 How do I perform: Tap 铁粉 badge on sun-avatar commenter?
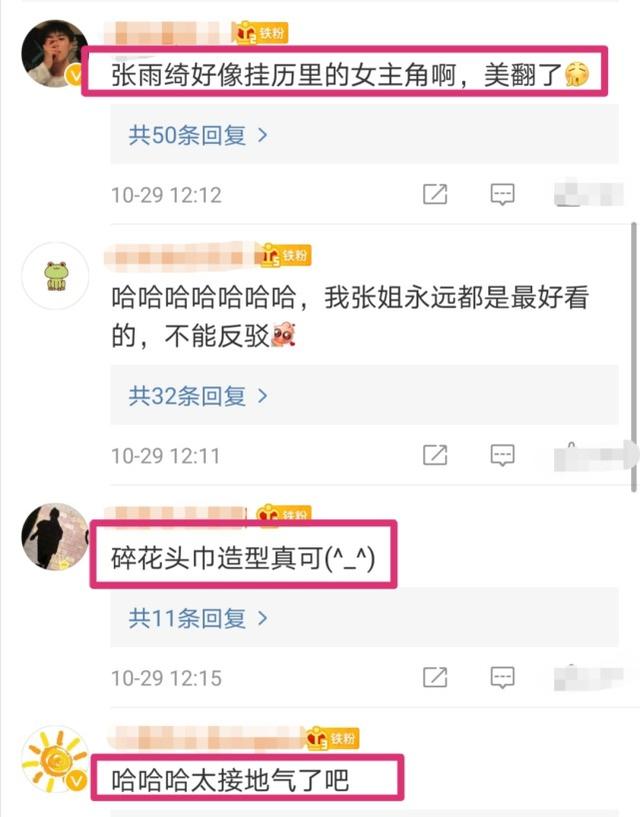(x=331, y=738)
